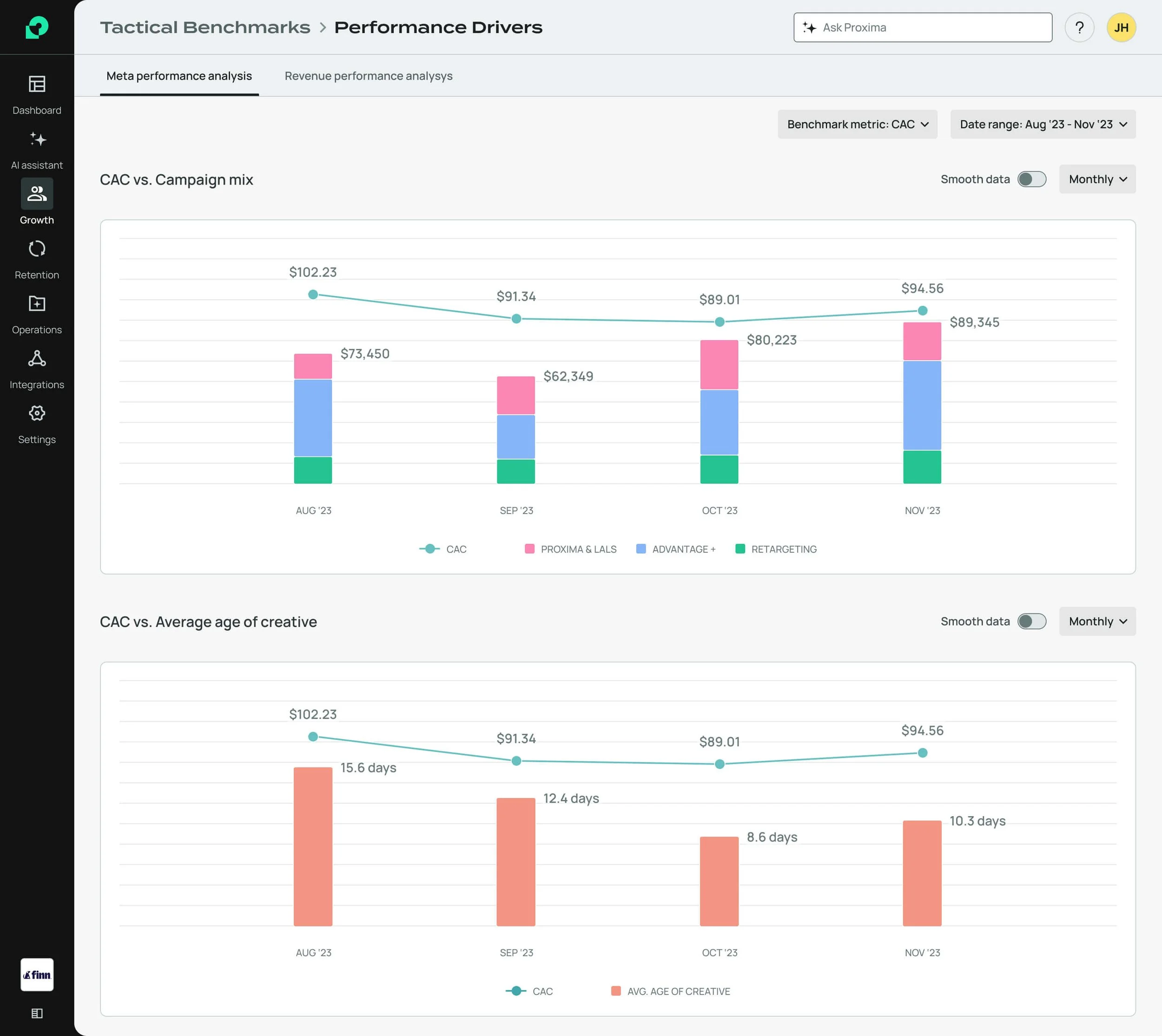Viewport: 1162px width, 1036px height.
Task: Open the Settings gear icon
Action: 37,413
